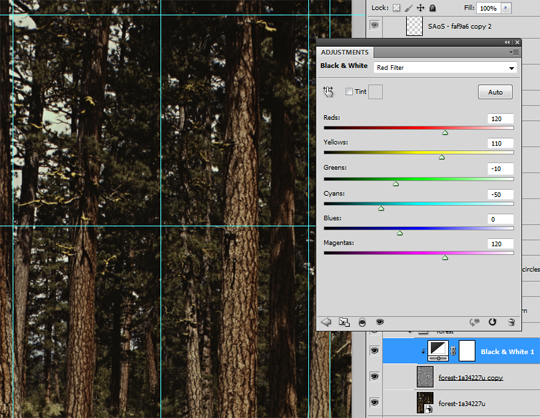Open the Tint color swatch

click(x=375, y=92)
